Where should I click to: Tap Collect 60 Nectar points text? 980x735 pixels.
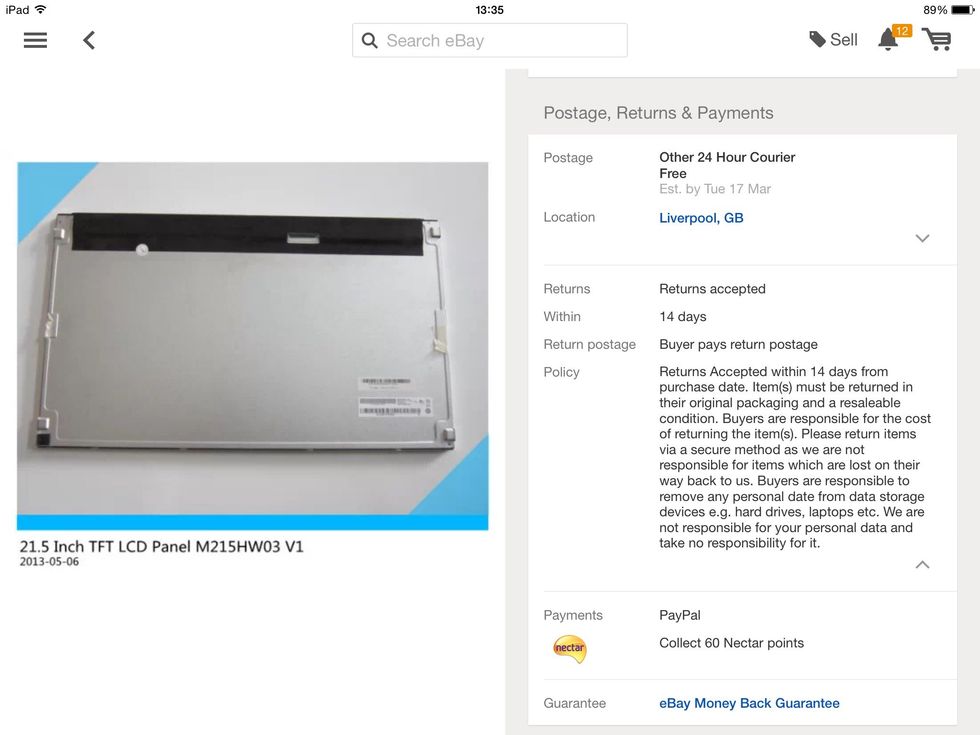point(731,643)
